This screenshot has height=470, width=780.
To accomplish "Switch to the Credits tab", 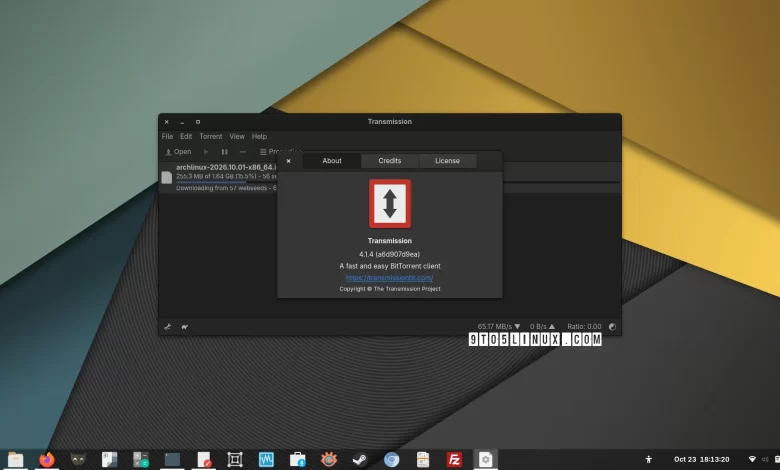I will coord(390,161).
